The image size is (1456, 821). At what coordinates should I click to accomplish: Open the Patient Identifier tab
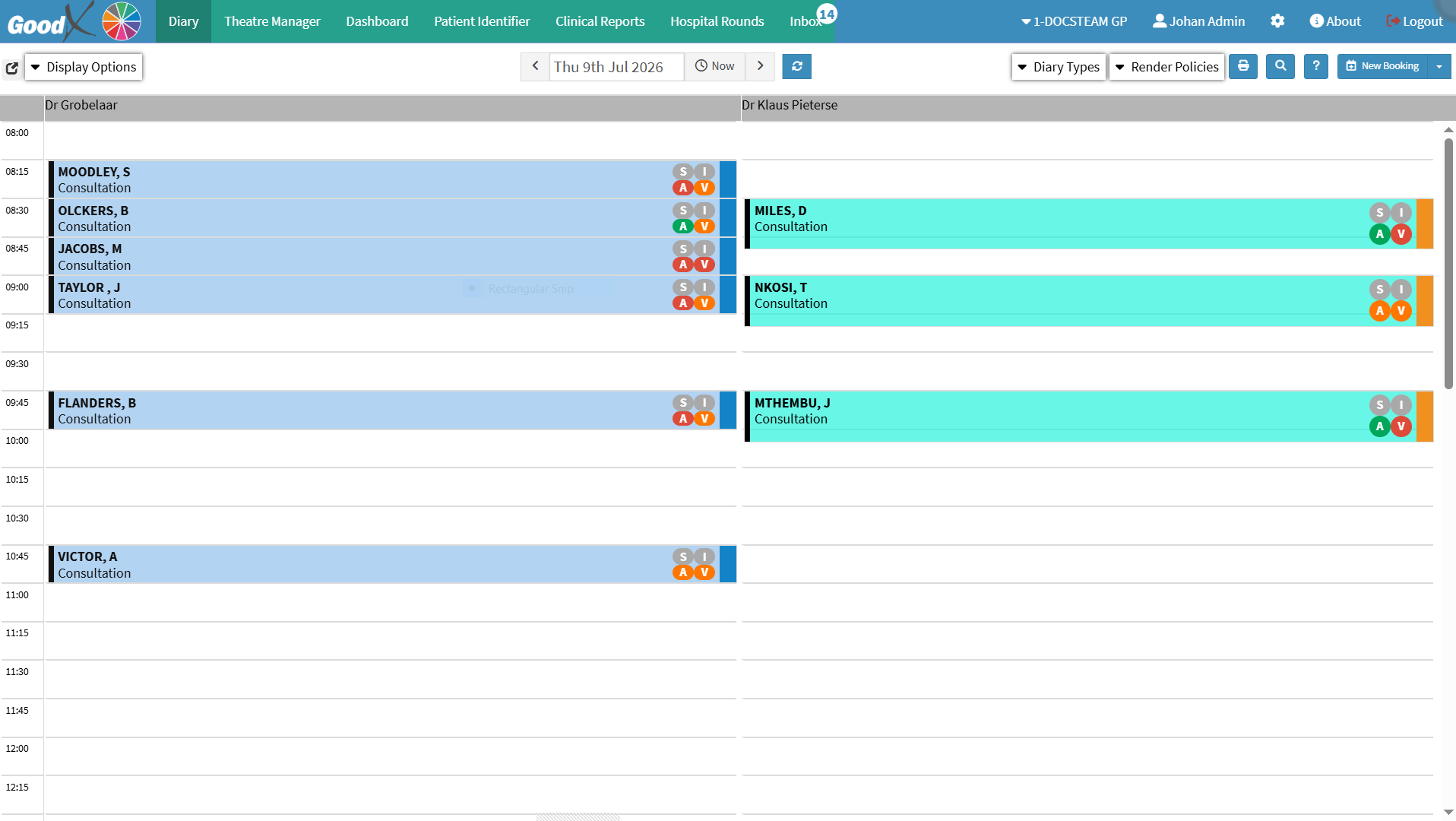[482, 21]
